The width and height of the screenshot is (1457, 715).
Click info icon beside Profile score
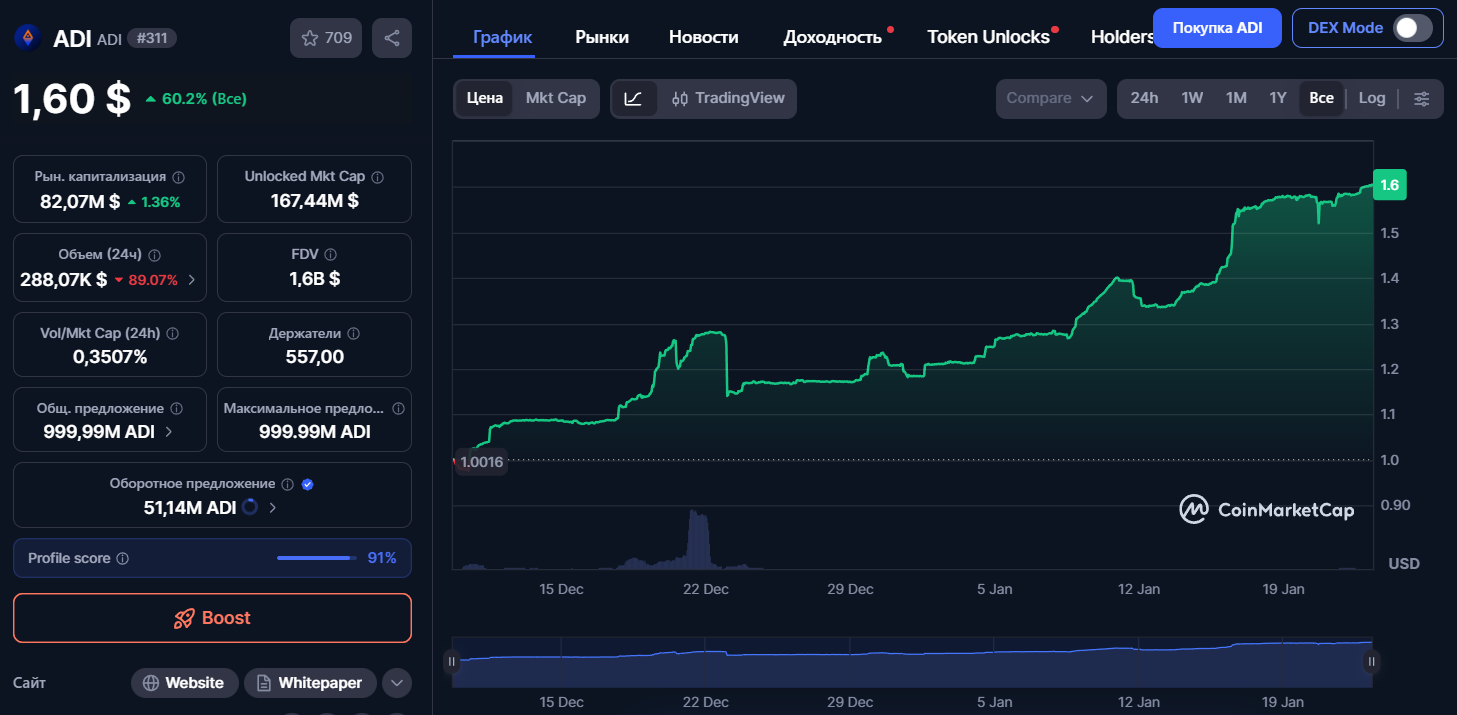[x=123, y=559]
